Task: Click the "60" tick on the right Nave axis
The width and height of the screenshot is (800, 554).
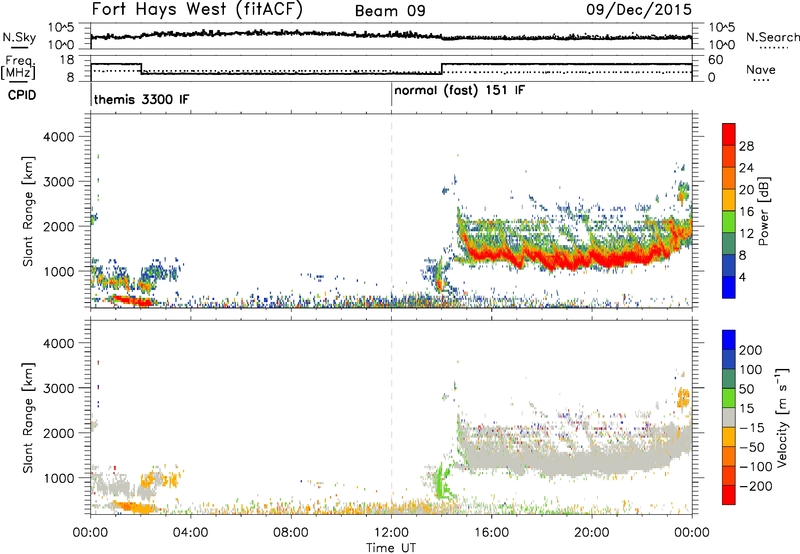Action: pos(716,60)
